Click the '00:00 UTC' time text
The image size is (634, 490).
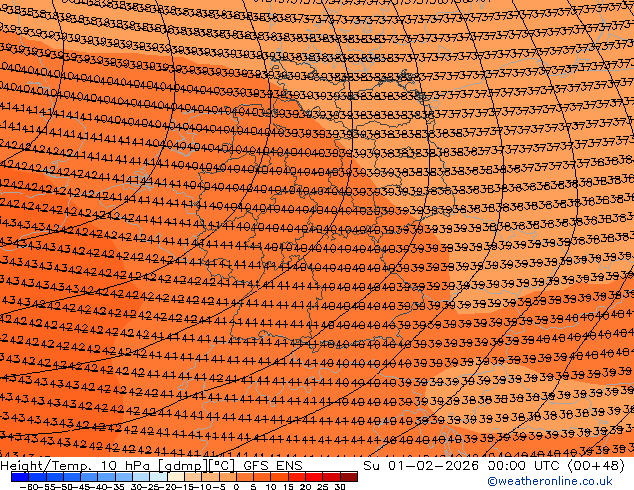pos(524,465)
